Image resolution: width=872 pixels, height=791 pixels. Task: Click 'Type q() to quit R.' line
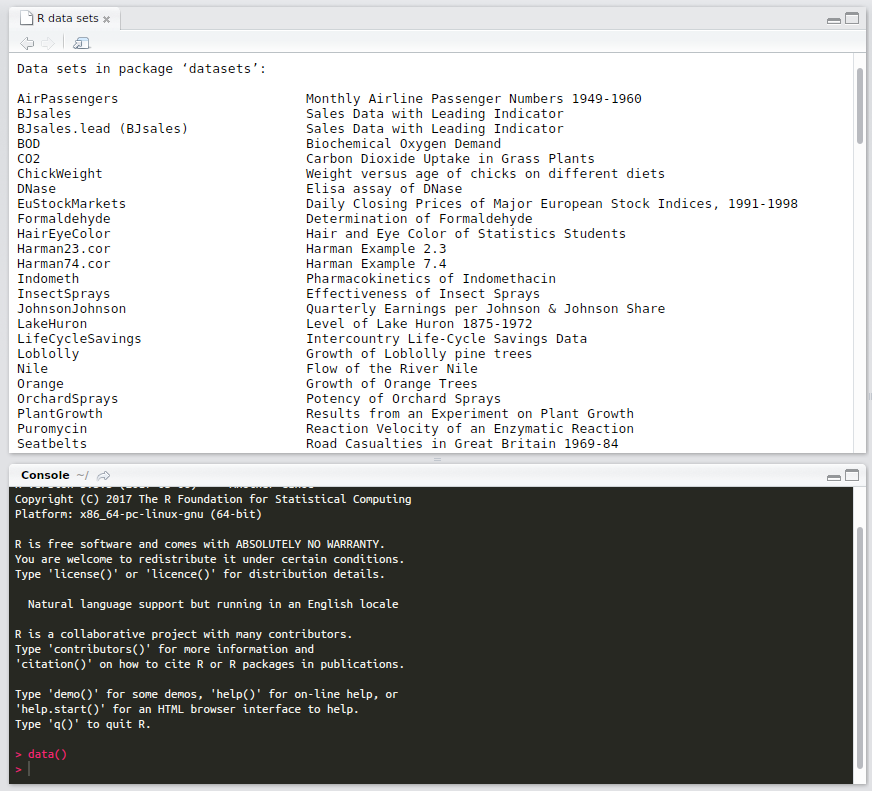pyautogui.click(x=82, y=724)
